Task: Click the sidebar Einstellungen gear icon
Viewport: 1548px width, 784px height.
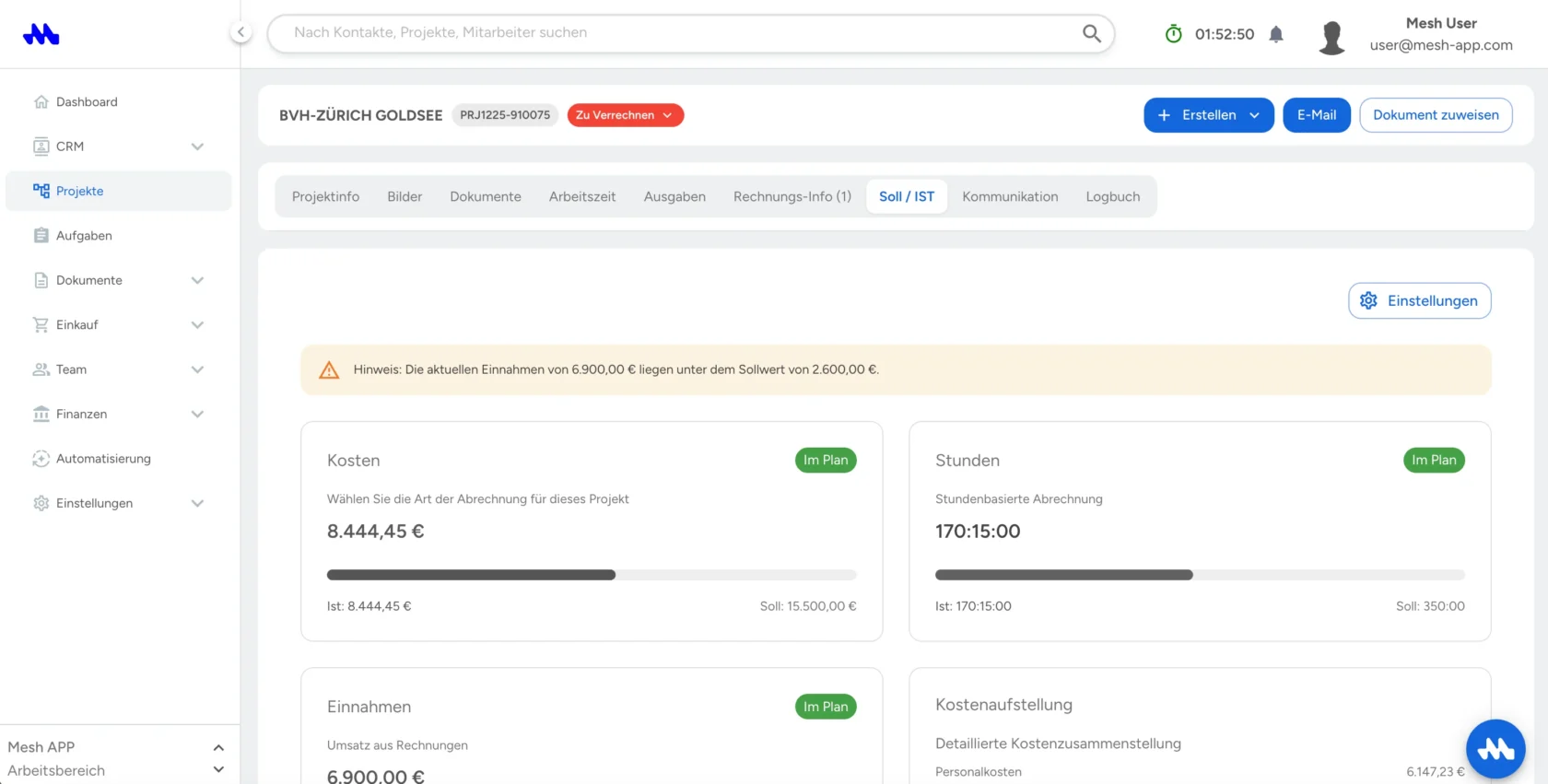Action: (41, 503)
